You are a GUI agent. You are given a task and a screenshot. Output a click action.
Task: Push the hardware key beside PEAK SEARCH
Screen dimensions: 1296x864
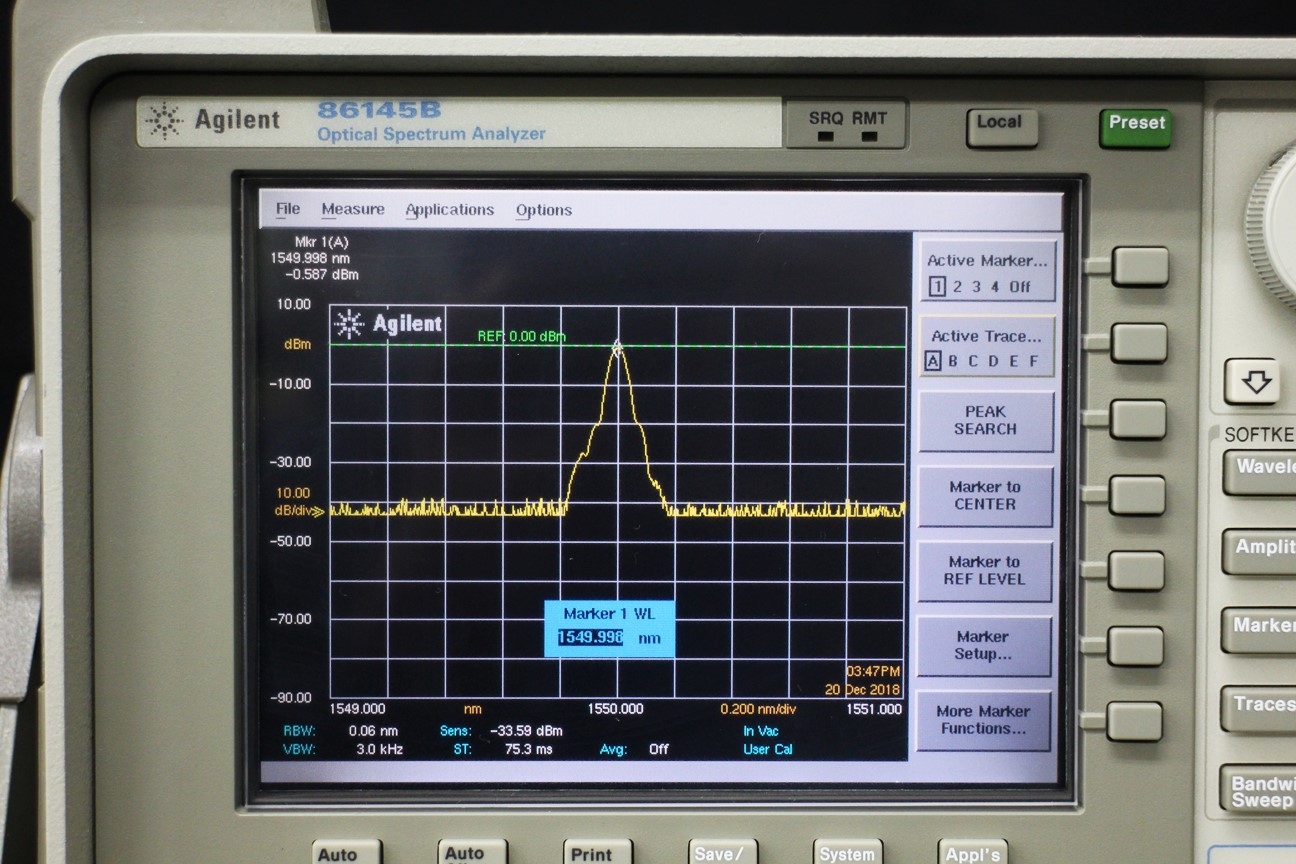pos(1138,420)
